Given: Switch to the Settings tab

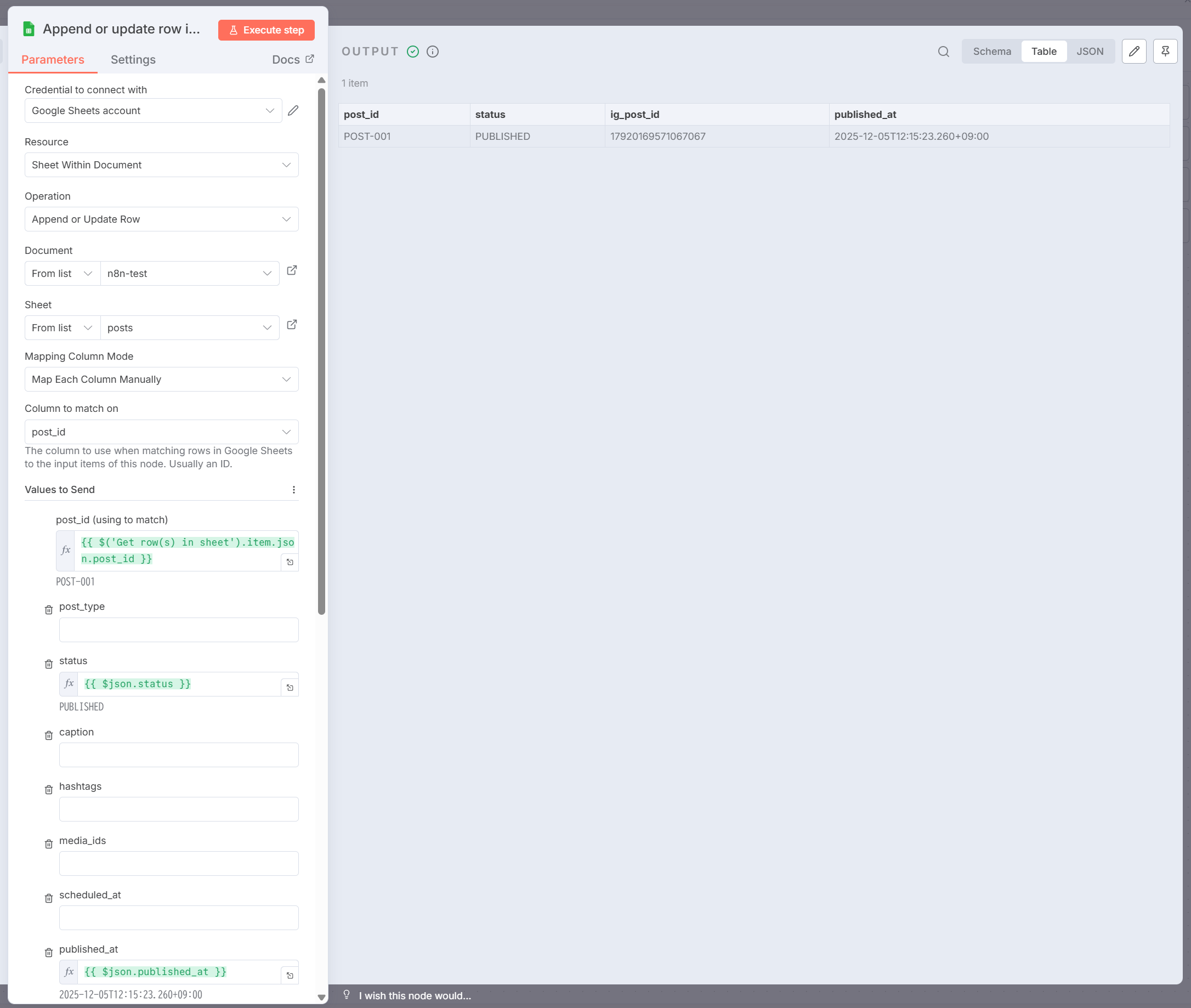Looking at the screenshot, I should 133,59.
